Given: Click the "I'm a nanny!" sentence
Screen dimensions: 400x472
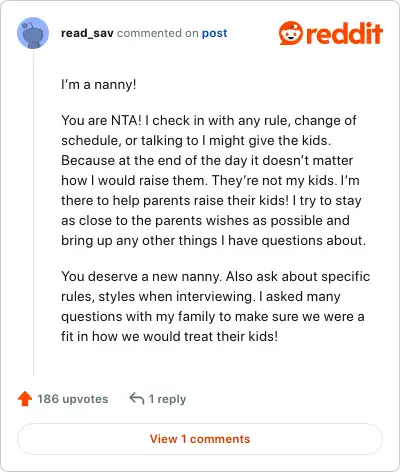Looking at the screenshot, I should tap(99, 84).
